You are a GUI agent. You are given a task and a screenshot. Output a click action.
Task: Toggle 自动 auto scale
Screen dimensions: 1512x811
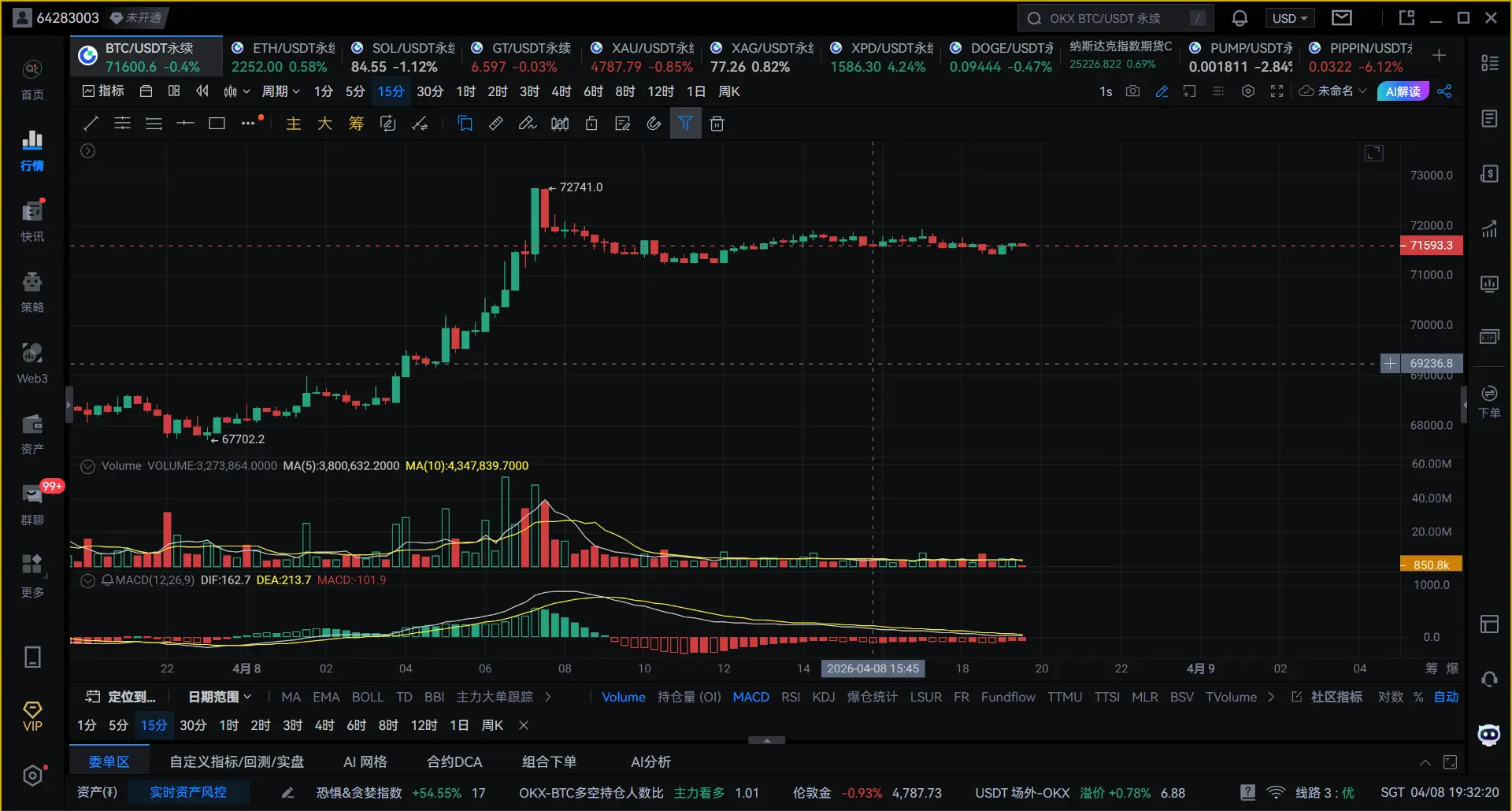click(x=1446, y=697)
